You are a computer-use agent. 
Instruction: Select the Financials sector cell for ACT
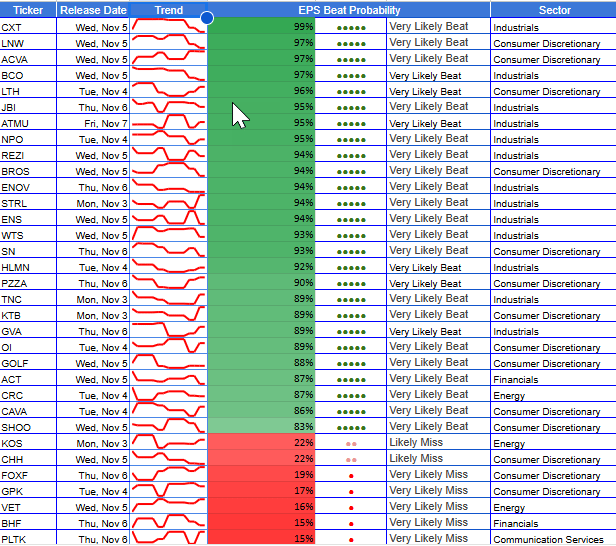(x=554, y=379)
